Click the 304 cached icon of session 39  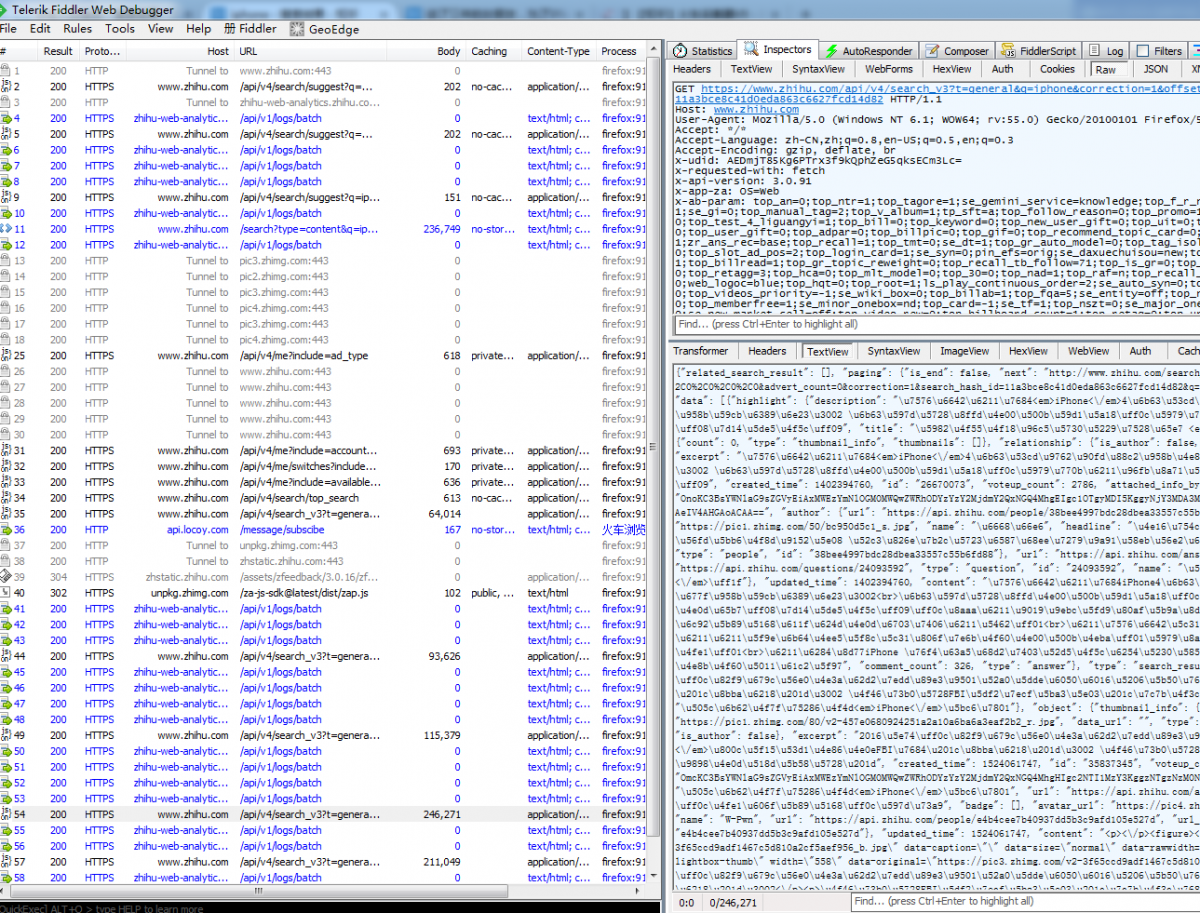tap(5, 577)
